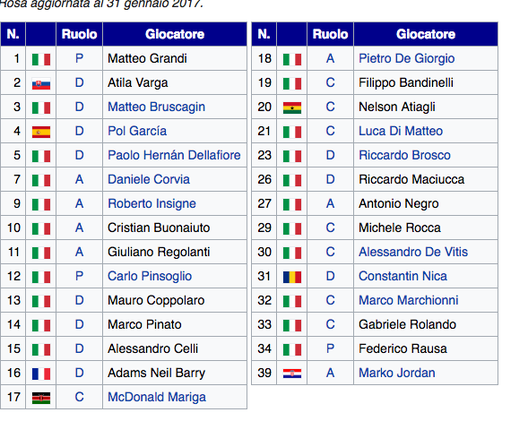Open the Paolo Hernán Dellafiore link
Image resolution: width=528 pixels, height=421 pixels.
[174, 155]
